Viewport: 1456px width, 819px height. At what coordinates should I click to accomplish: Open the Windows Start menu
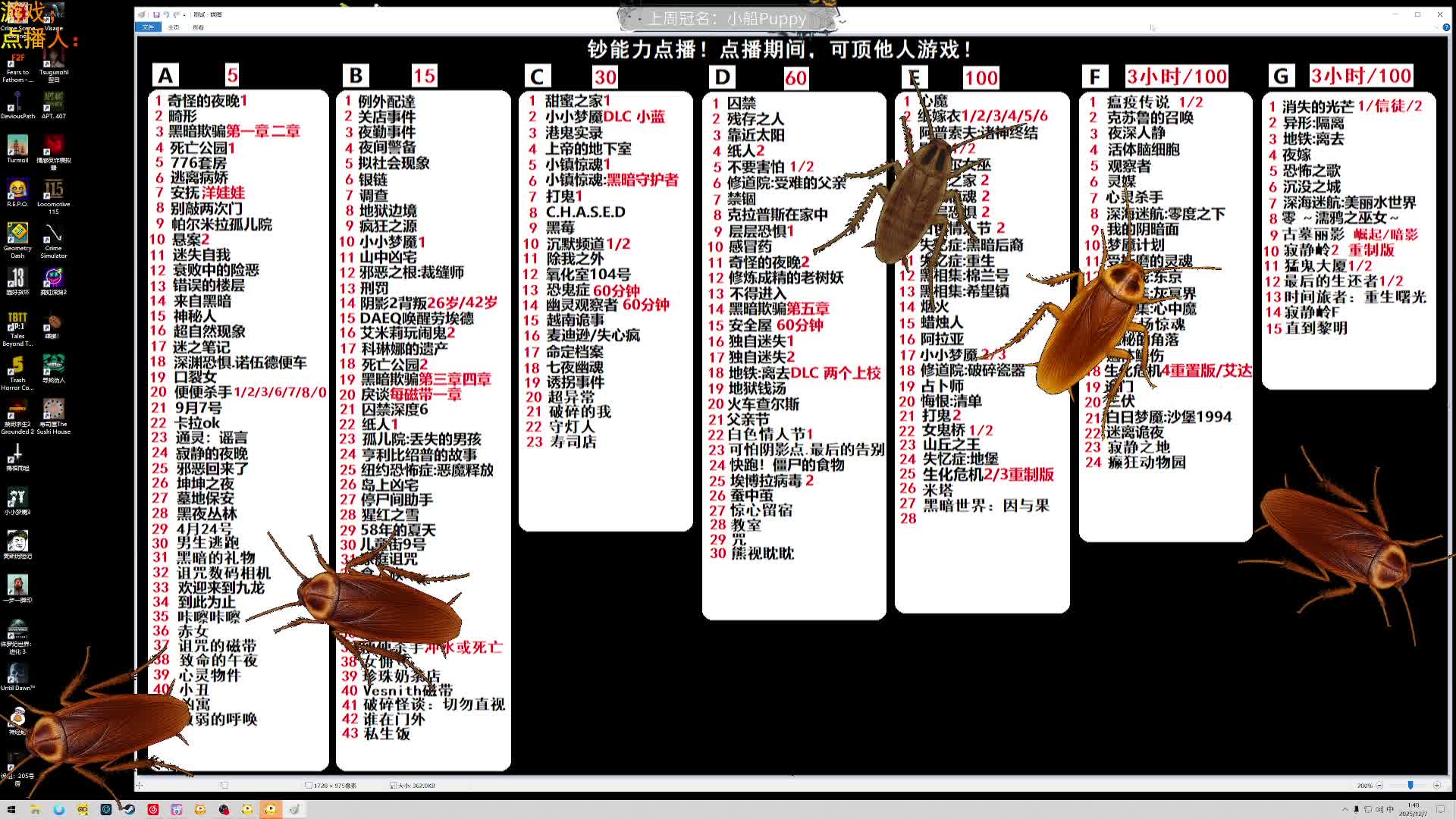point(11,809)
